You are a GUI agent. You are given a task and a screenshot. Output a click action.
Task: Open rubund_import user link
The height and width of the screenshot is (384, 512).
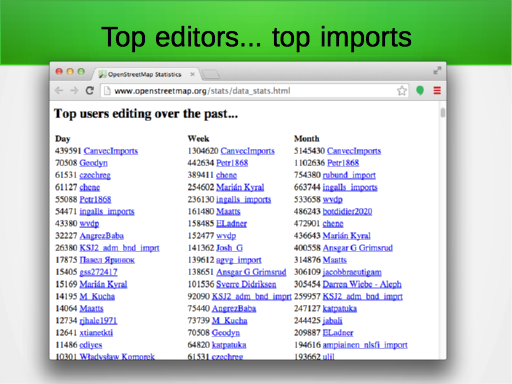[349, 175]
